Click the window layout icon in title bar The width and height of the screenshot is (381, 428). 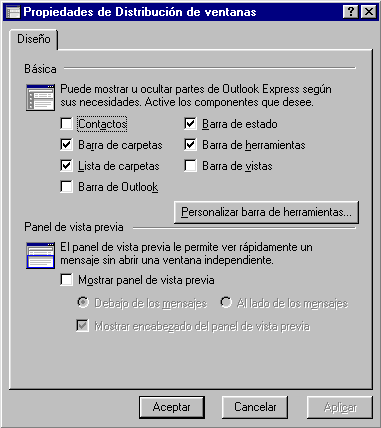tap(13, 12)
